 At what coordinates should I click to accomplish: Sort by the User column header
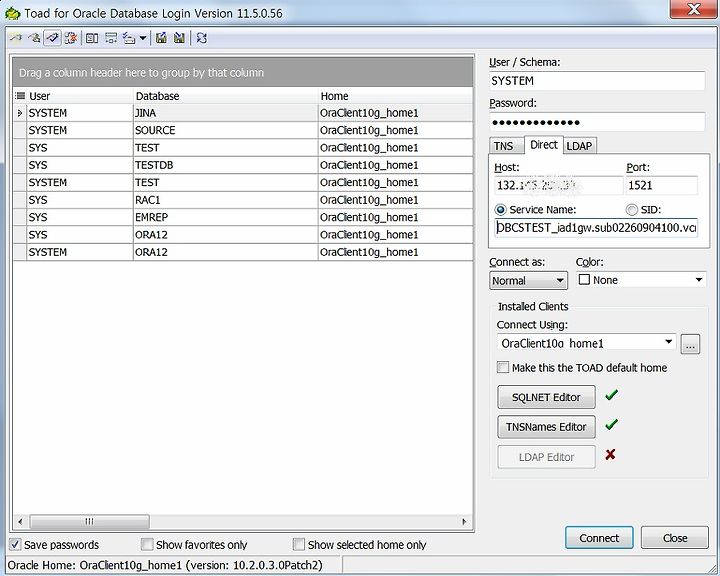click(79, 96)
